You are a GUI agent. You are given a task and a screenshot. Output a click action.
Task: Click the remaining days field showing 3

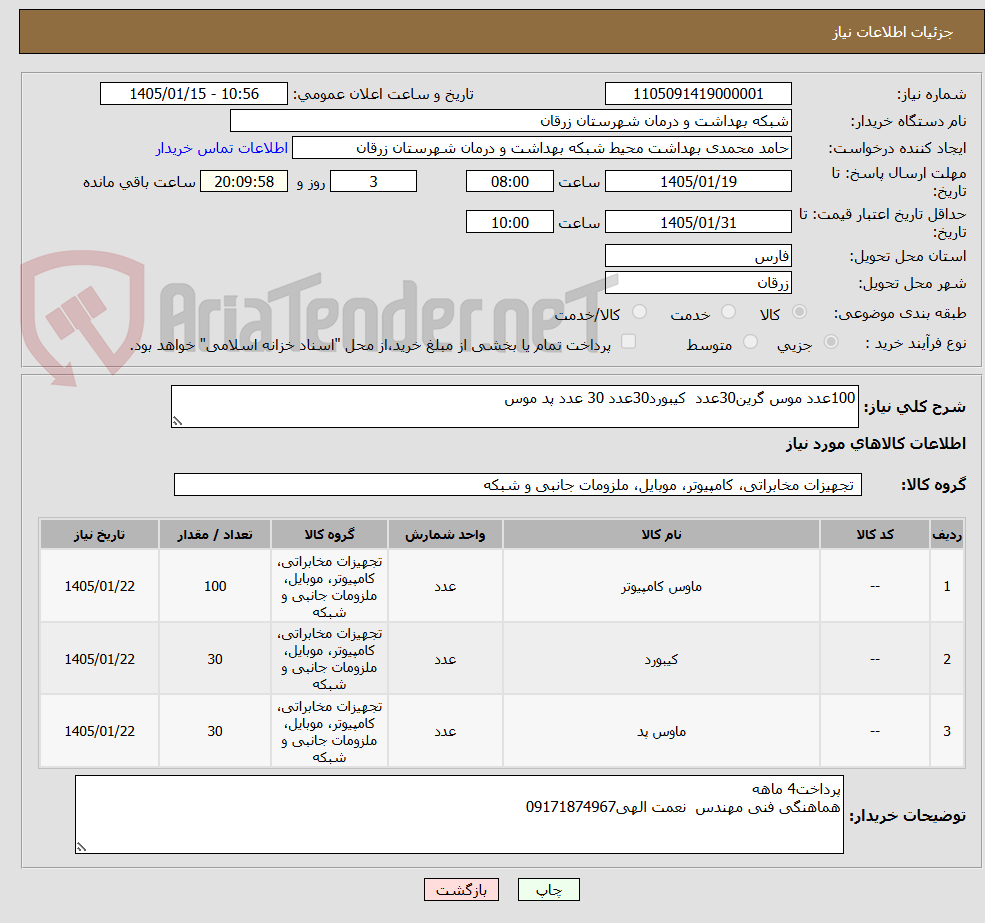373,182
